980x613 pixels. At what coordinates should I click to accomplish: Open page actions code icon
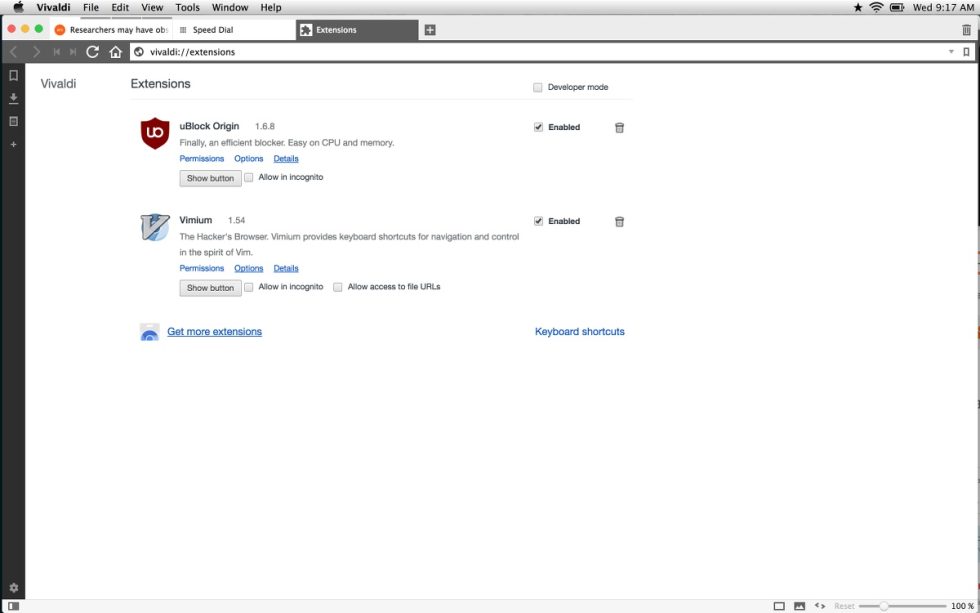point(820,606)
